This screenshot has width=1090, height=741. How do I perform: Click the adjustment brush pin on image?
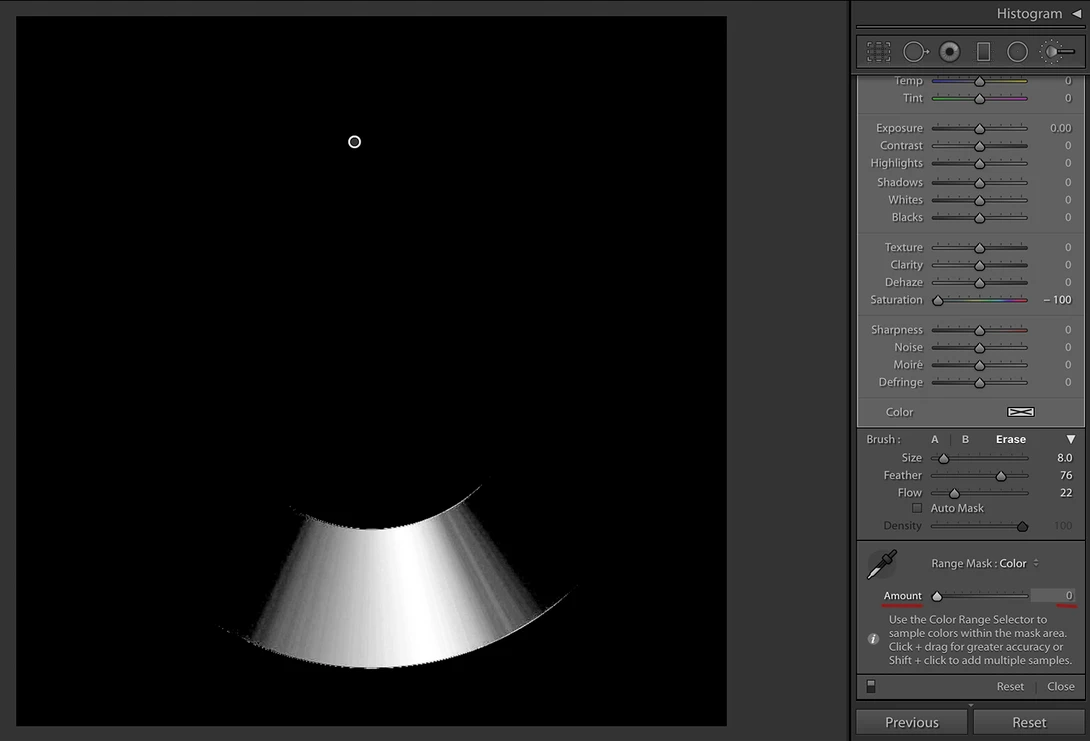pos(355,142)
